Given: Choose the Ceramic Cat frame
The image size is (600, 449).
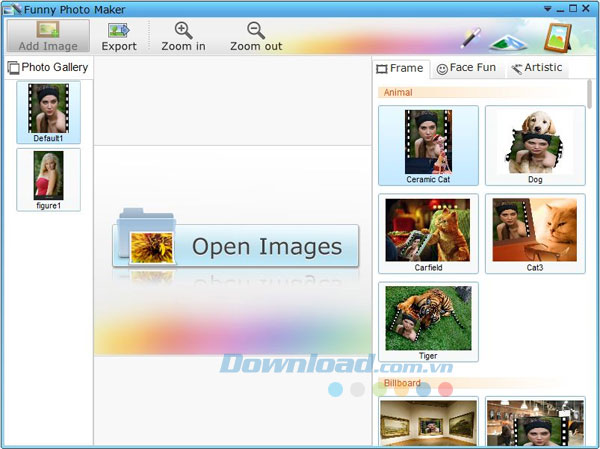Looking at the screenshot, I should tap(428, 146).
